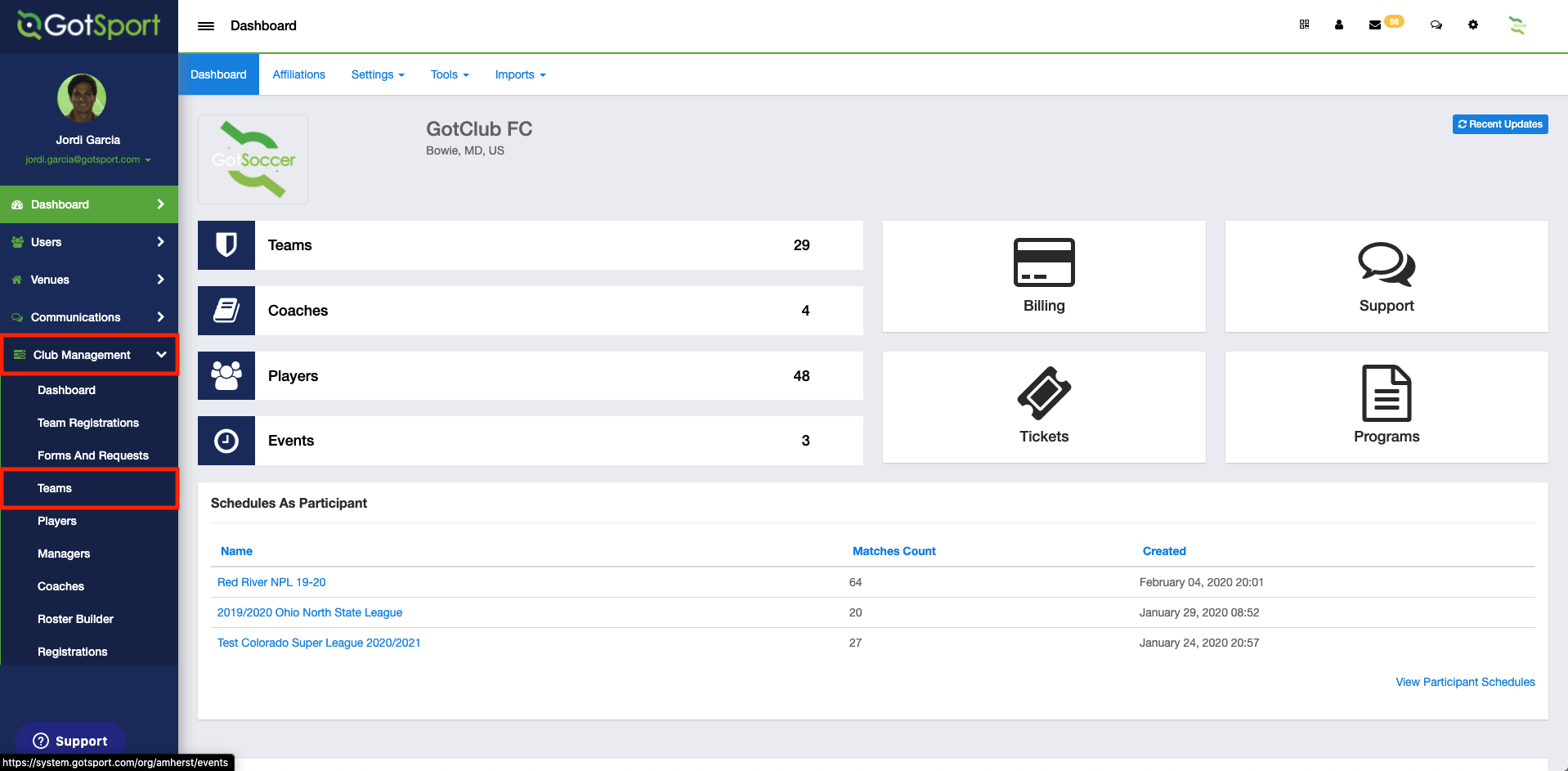The width and height of the screenshot is (1568, 771).
Task: Switch to the top Dashboard tab
Action: point(218,74)
